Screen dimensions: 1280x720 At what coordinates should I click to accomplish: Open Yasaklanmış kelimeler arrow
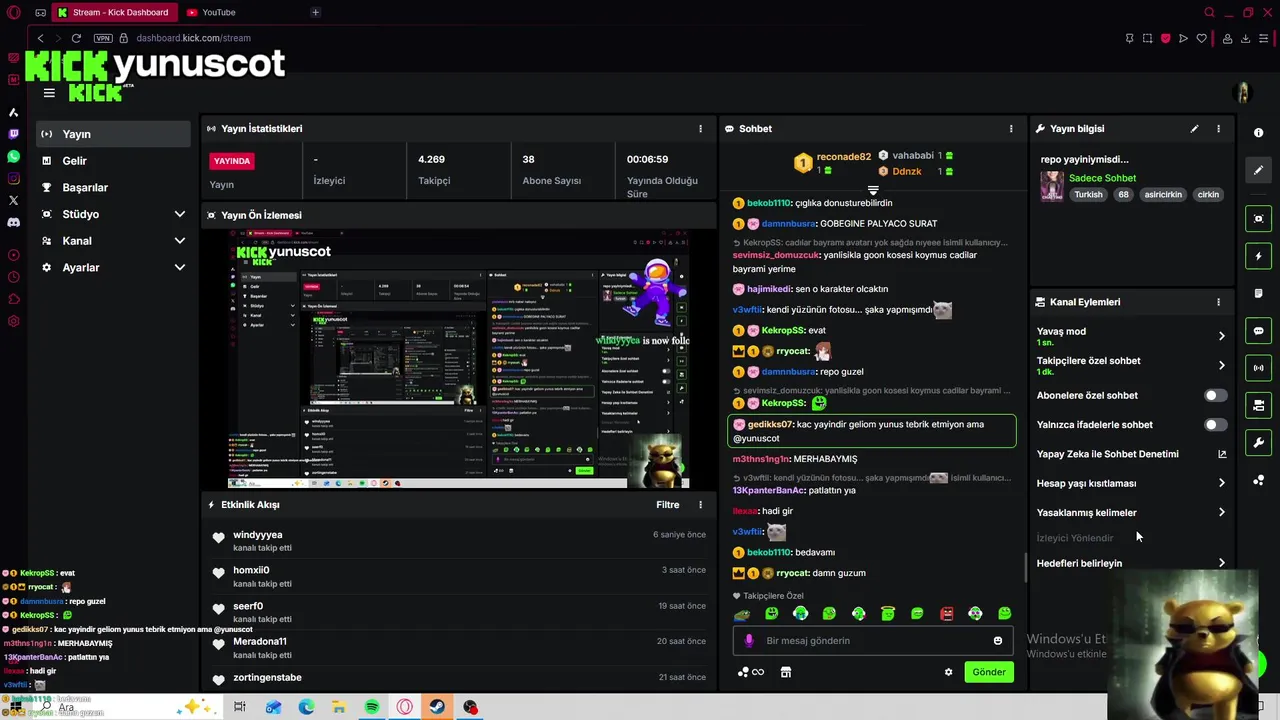(1221, 513)
